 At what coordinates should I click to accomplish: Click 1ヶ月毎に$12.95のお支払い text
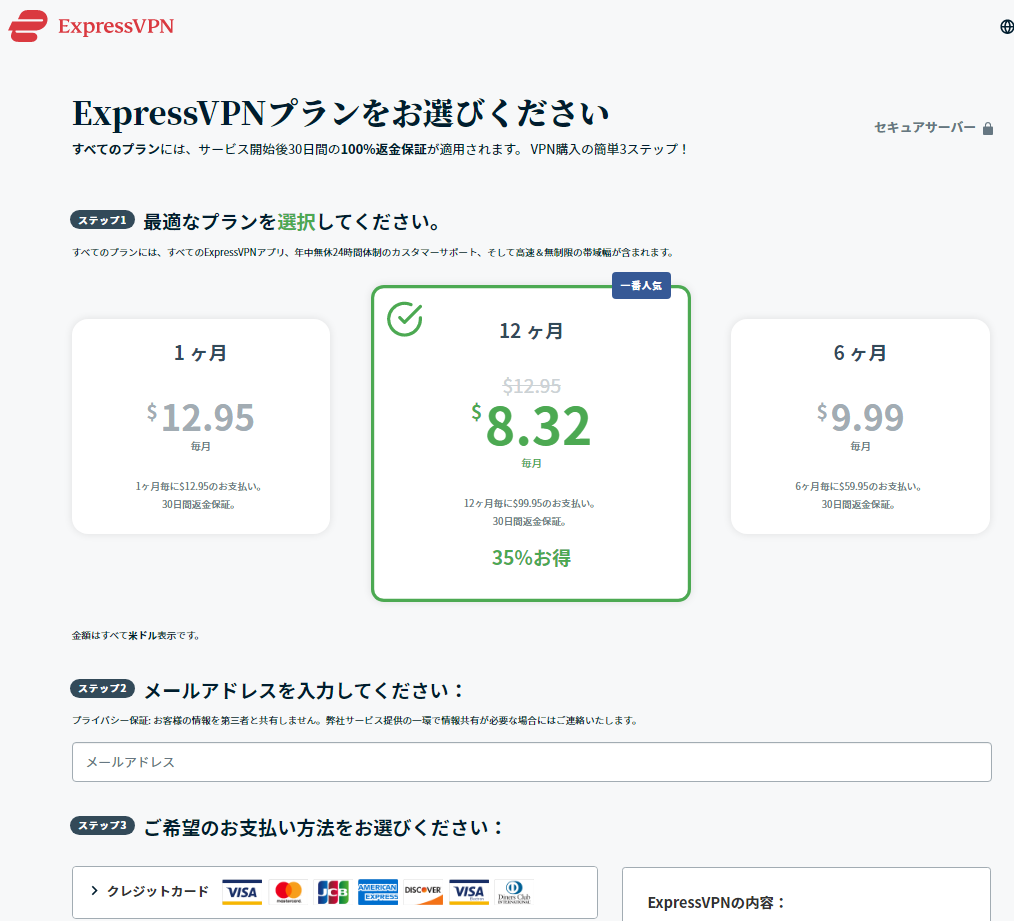(x=199, y=486)
